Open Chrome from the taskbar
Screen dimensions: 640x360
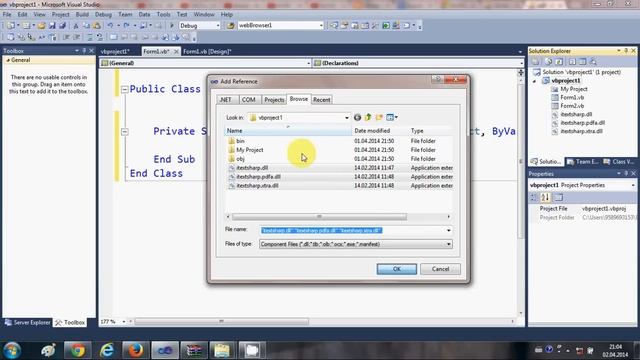click(x=77, y=350)
